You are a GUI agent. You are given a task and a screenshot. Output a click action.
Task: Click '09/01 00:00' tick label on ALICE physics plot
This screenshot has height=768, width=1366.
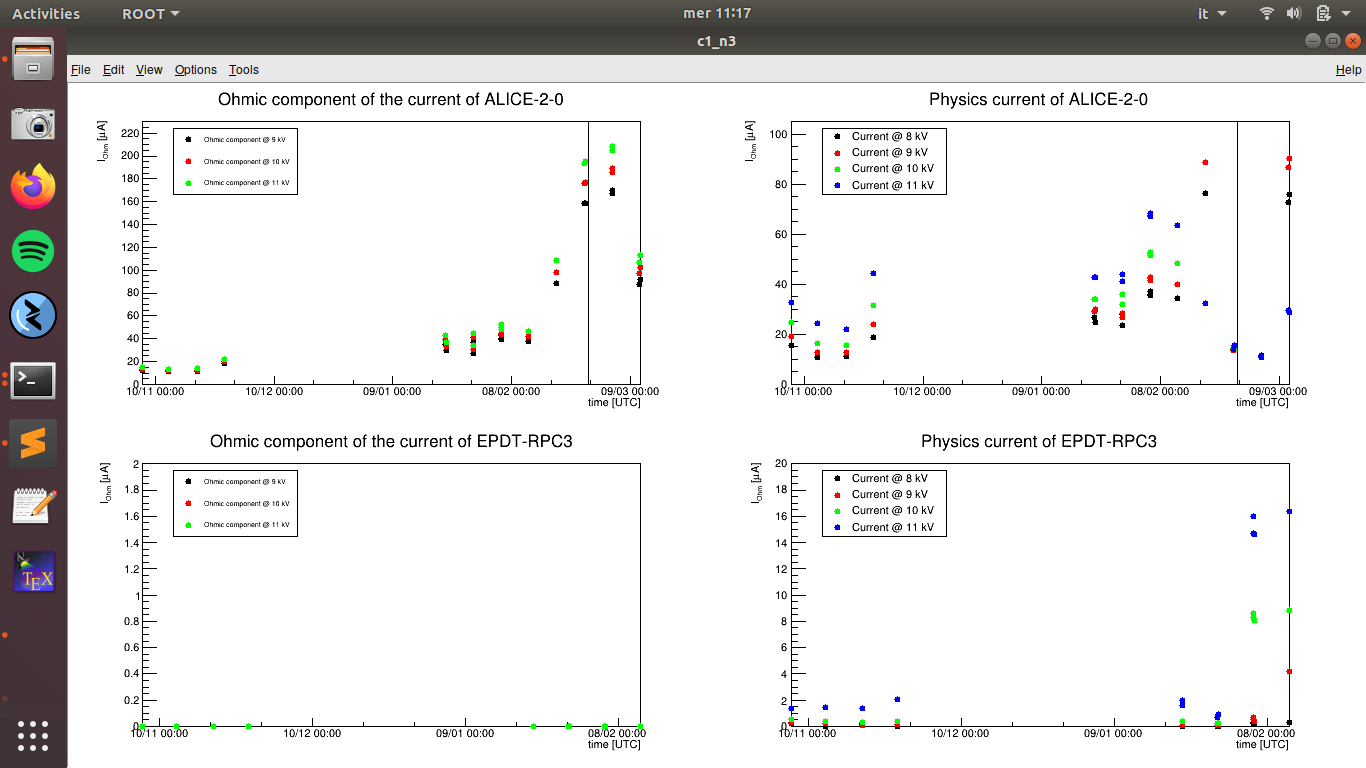point(1043,393)
